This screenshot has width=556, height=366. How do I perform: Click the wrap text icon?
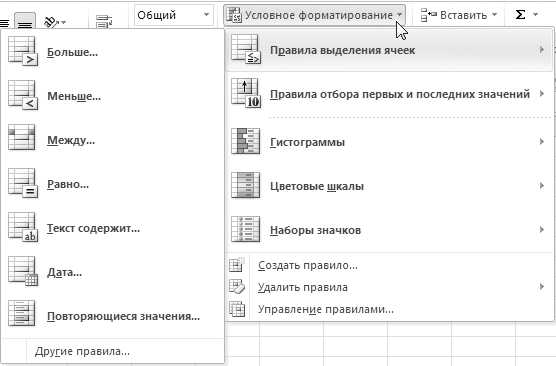(x=104, y=22)
